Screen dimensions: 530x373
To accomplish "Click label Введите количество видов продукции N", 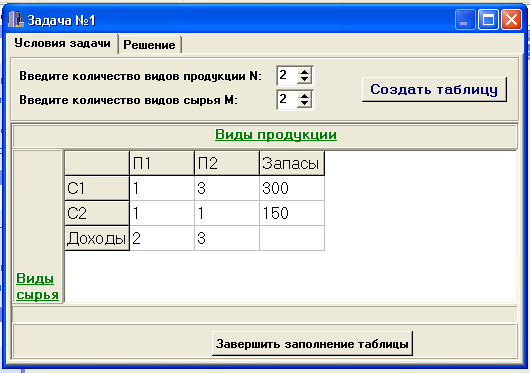I will click(x=140, y=76).
